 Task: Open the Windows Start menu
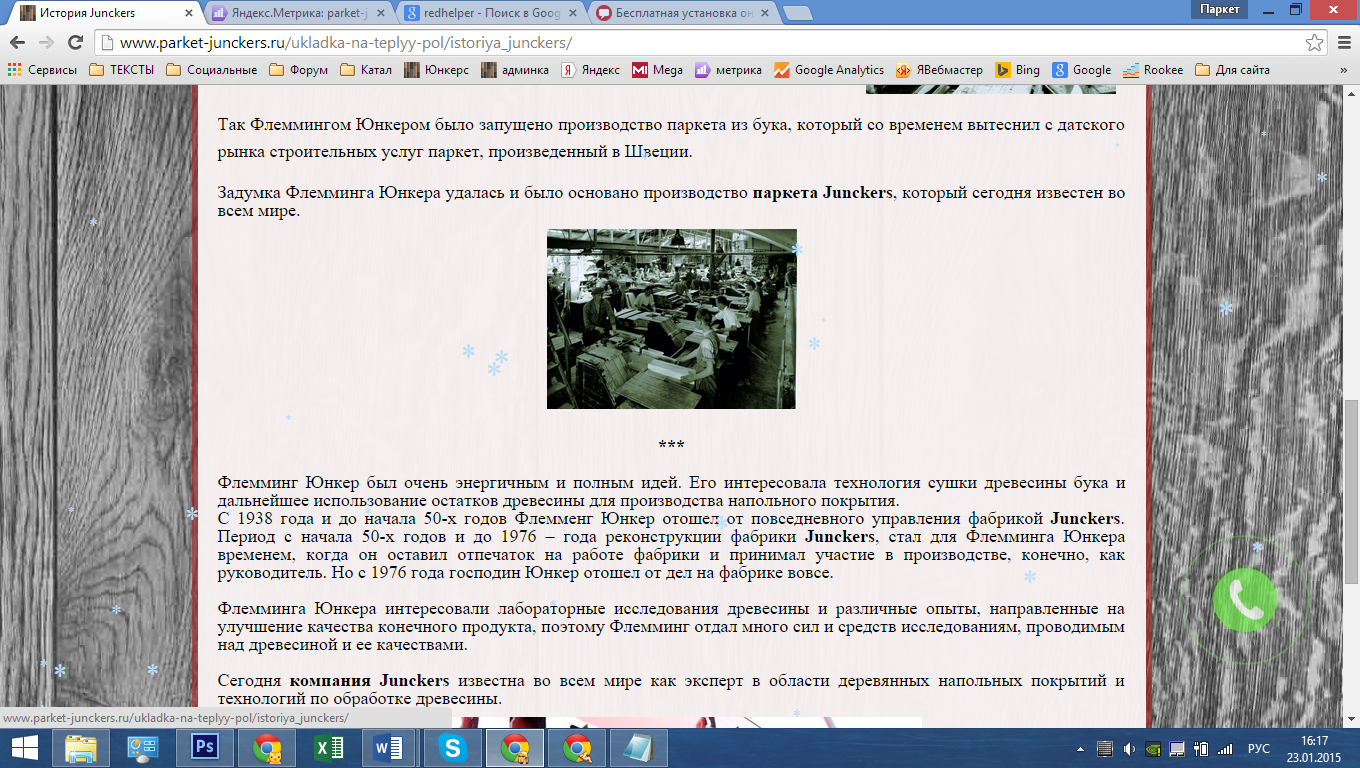click(25, 748)
